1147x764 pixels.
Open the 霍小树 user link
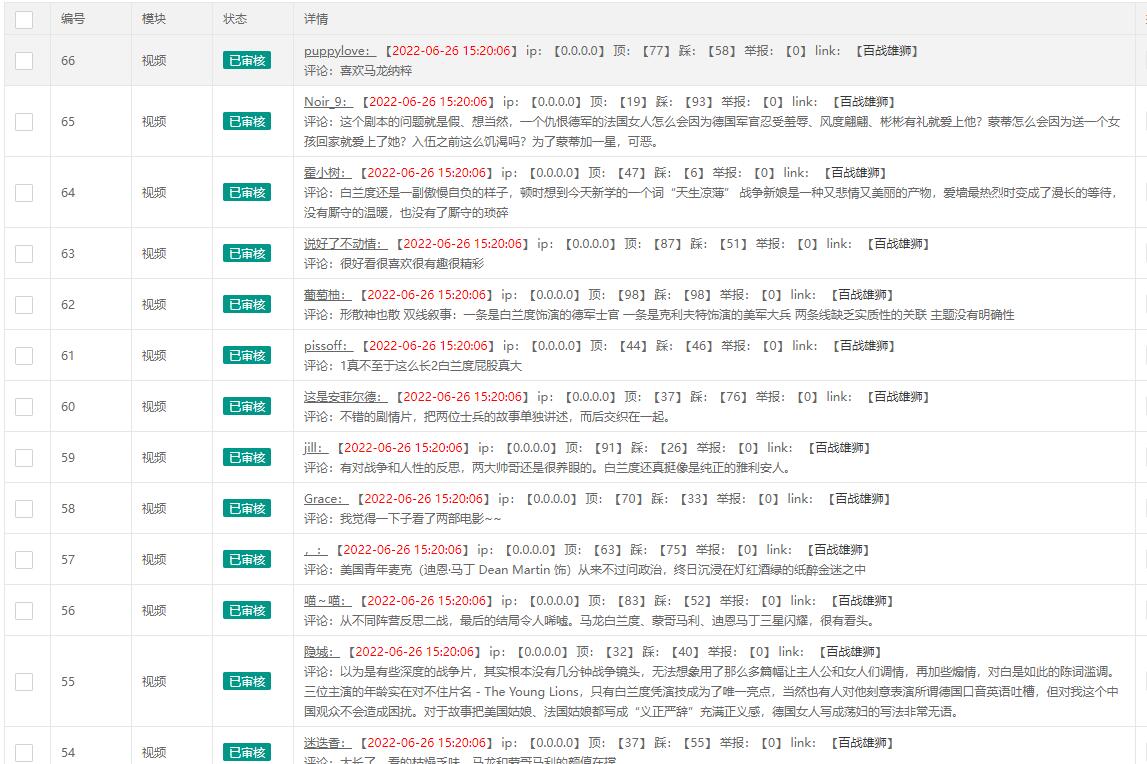coord(328,172)
